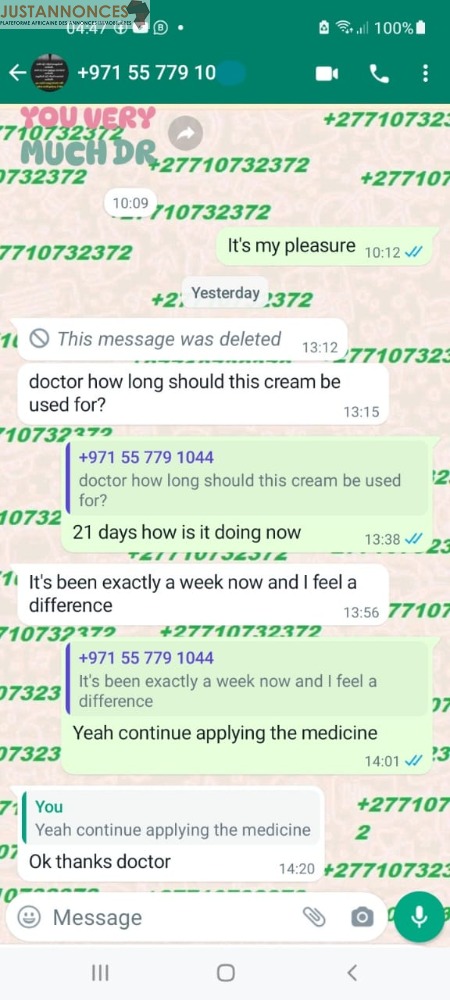Start a video call
The width and height of the screenshot is (450, 1000).
tap(327, 74)
